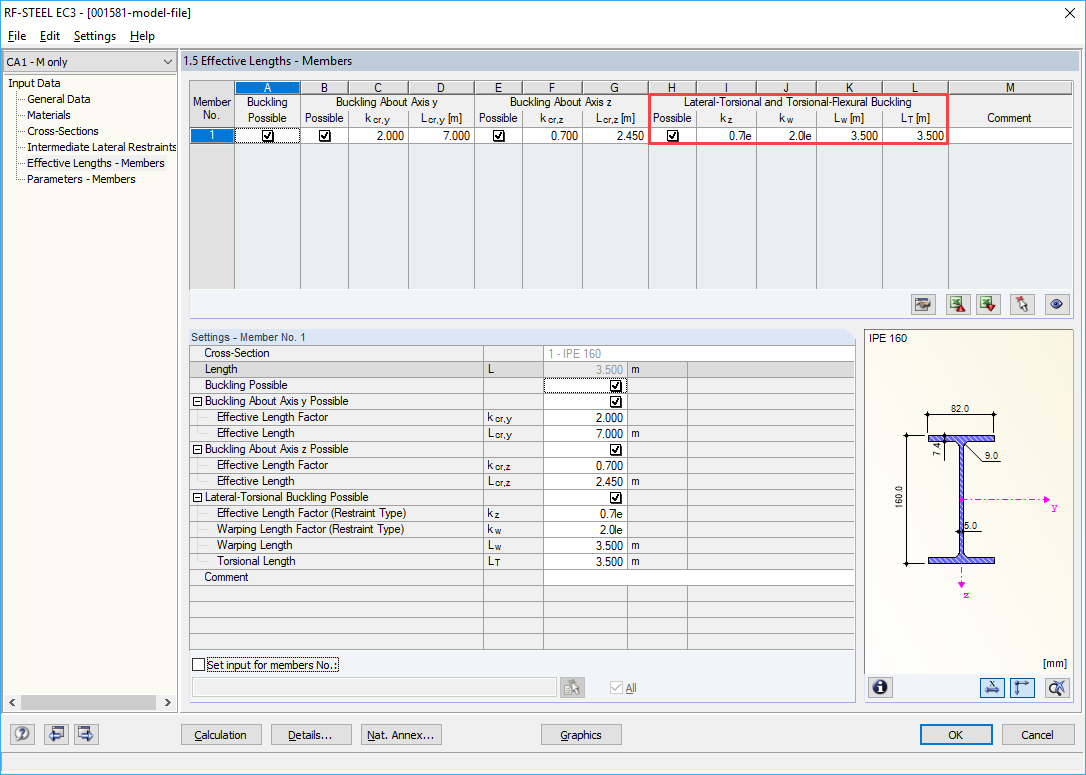Select the Intermediate Lateral Restraints entry
Viewport: 1086px width, 775px height.
tap(101, 146)
